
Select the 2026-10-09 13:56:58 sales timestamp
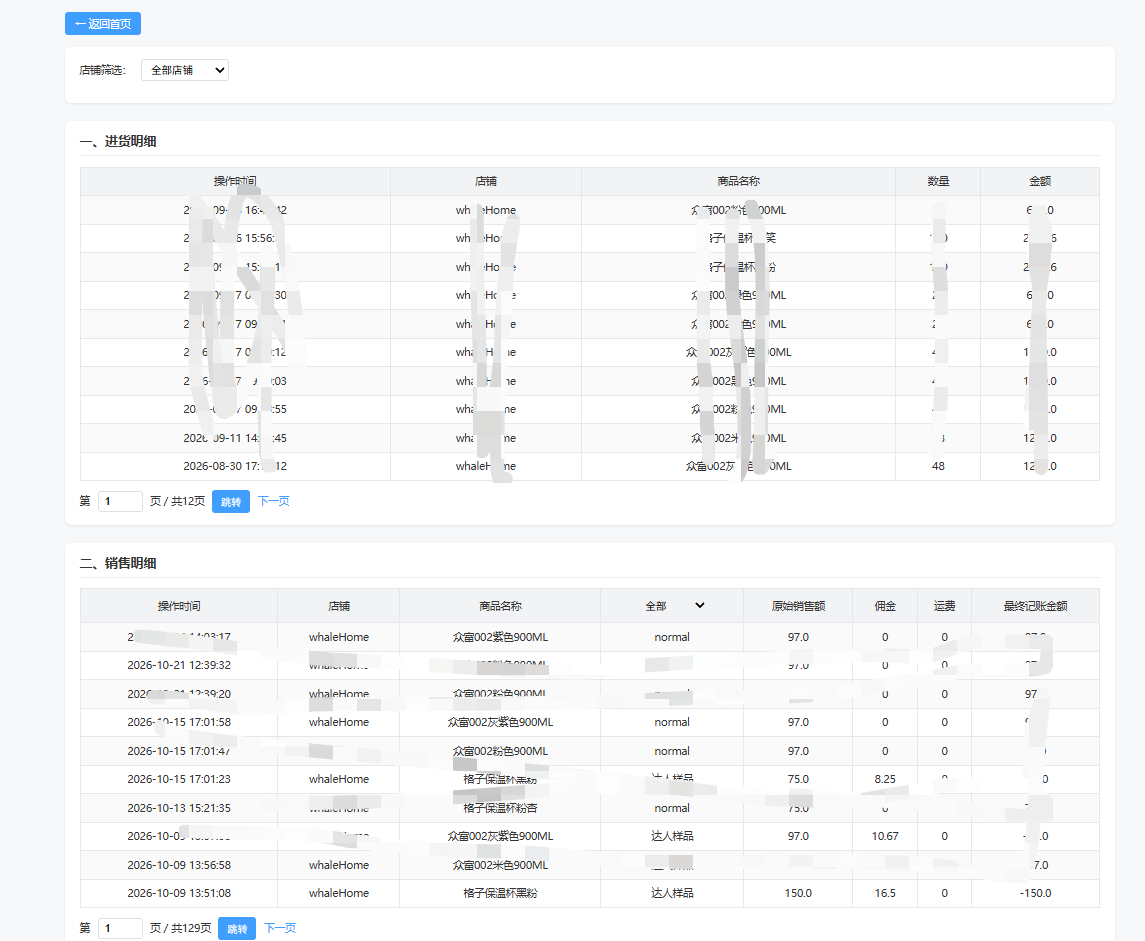click(179, 865)
